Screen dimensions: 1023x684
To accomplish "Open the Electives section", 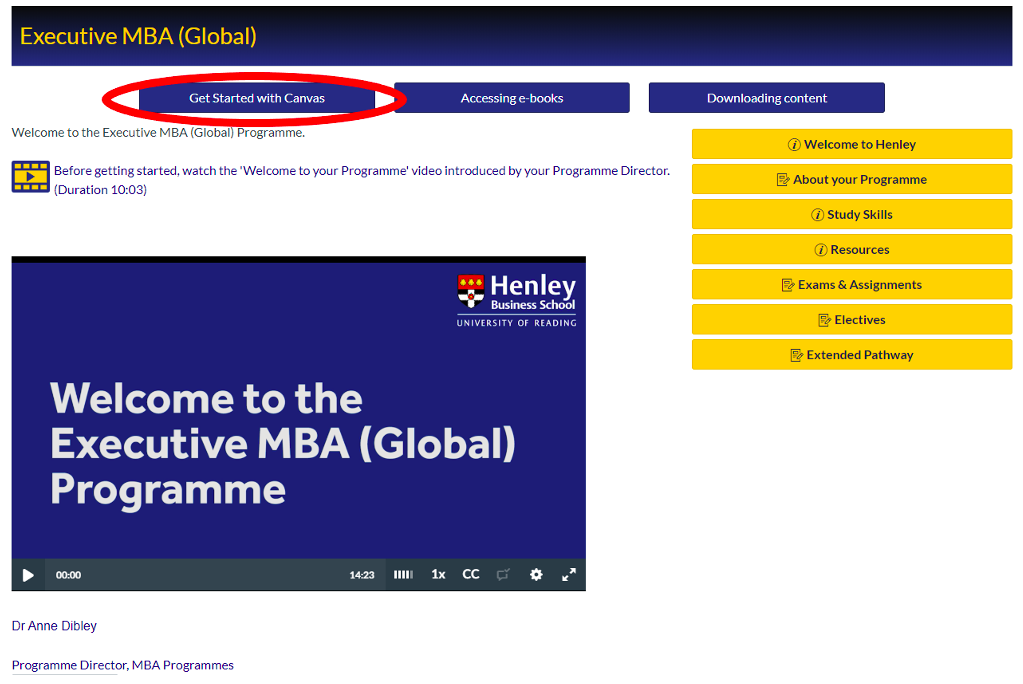I will 851,320.
